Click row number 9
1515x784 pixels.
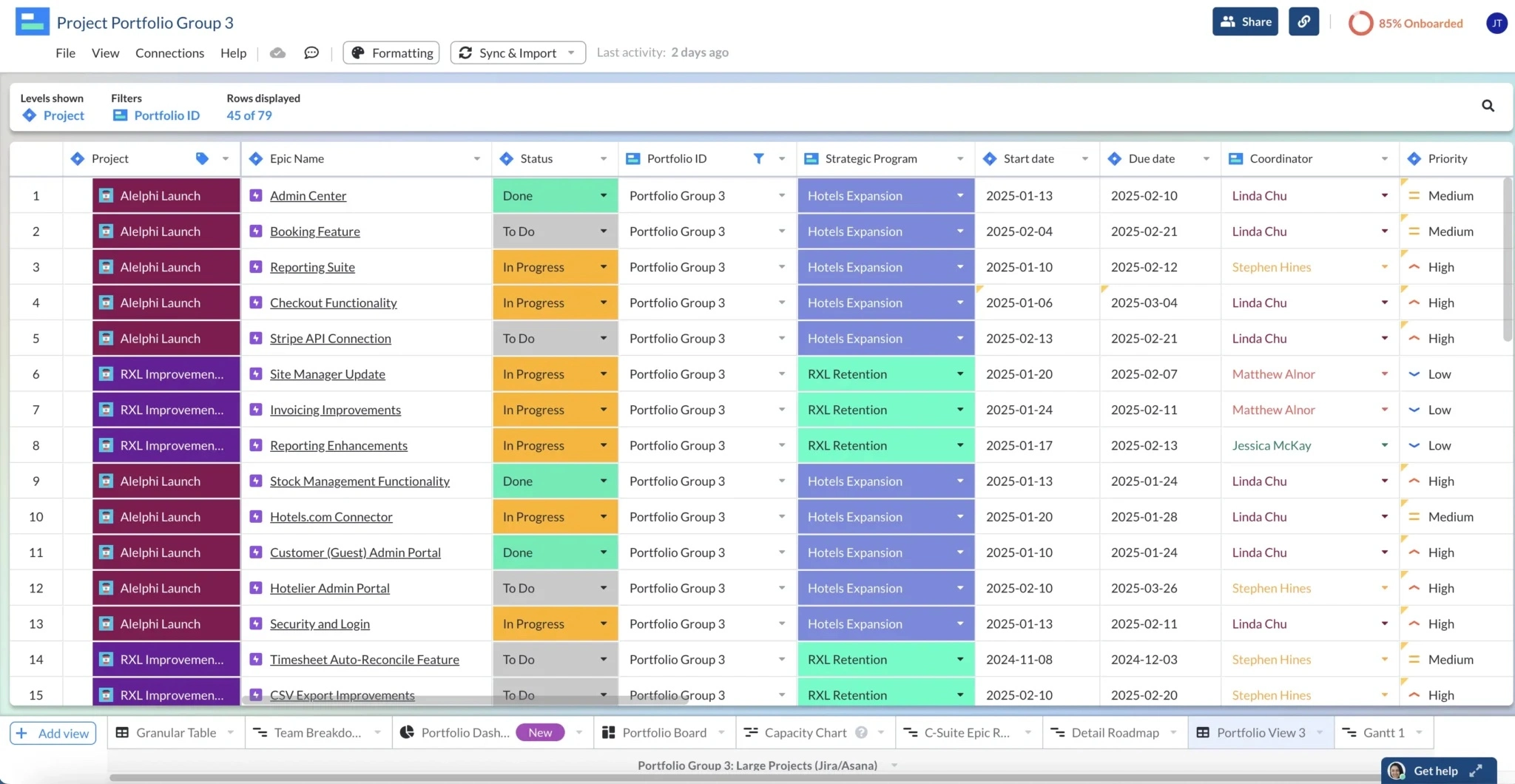point(36,481)
